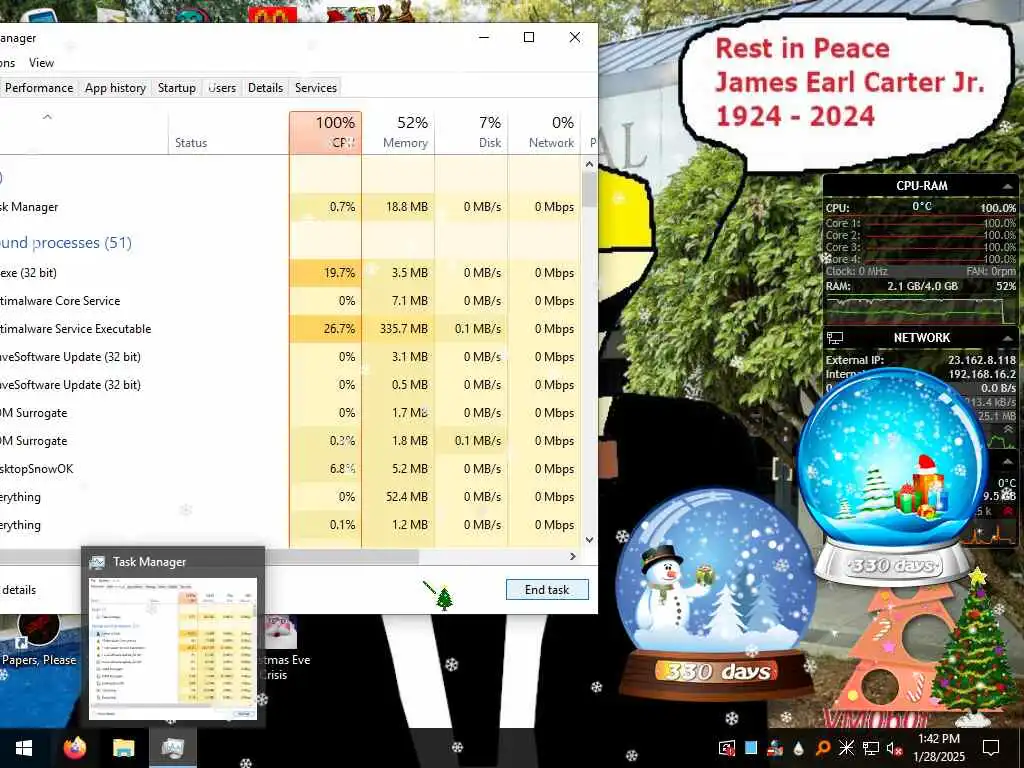Open File Explorer from the taskbar
This screenshot has height=768, width=1024.
pos(123,748)
